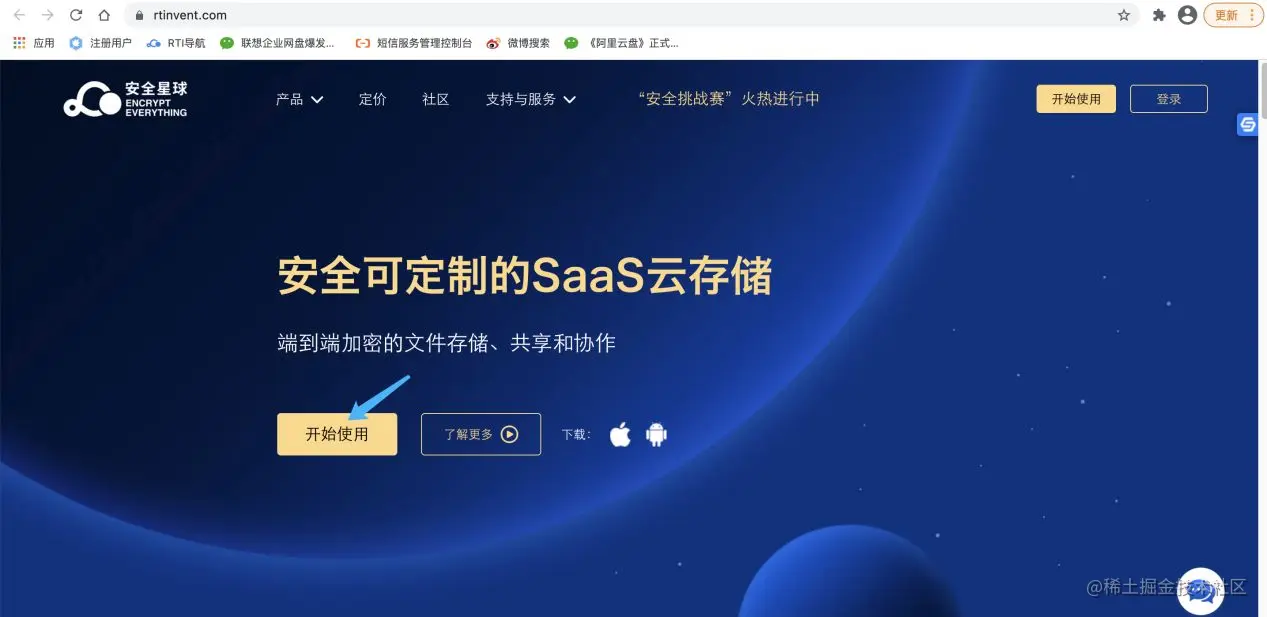This screenshot has height=617, width=1267.
Task: Open the 社区 nav item
Action: coord(436,99)
